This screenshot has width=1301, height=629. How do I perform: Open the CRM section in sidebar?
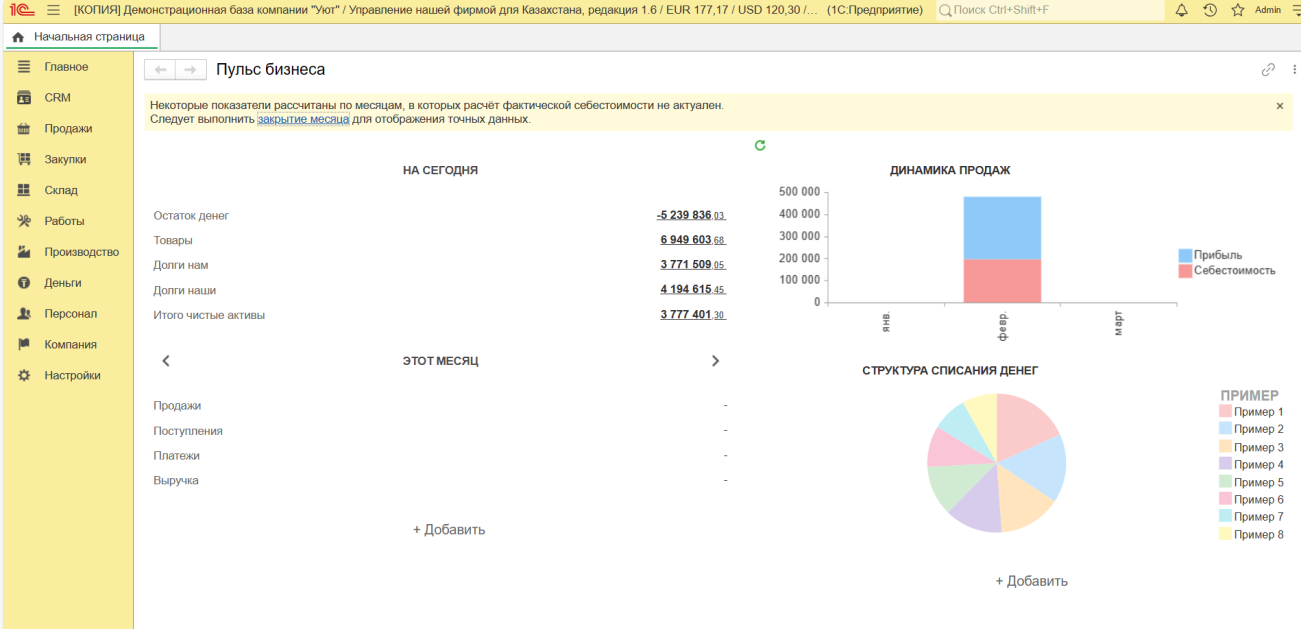pos(57,98)
